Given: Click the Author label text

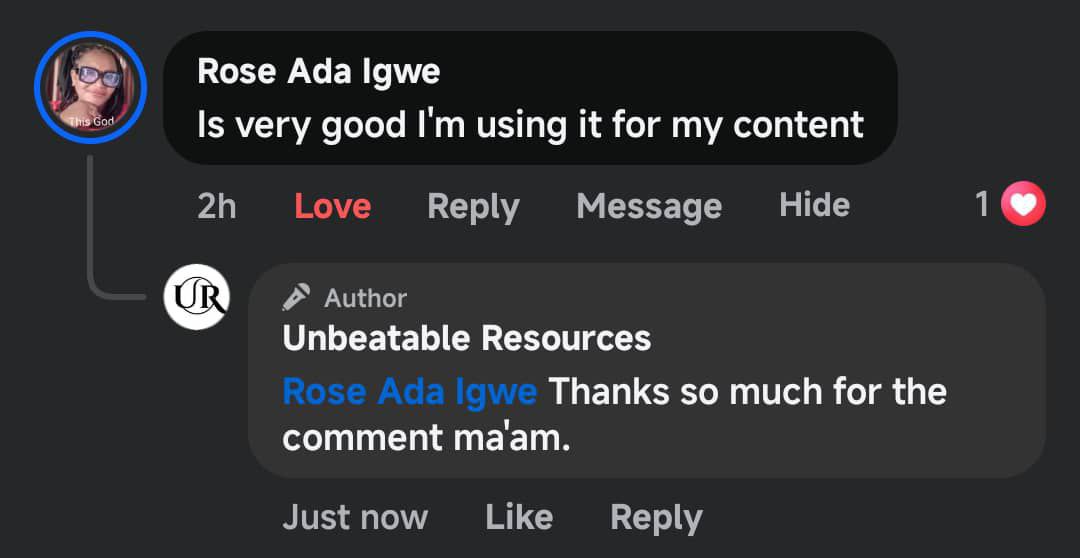Looking at the screenshot, I should [365, 298].
